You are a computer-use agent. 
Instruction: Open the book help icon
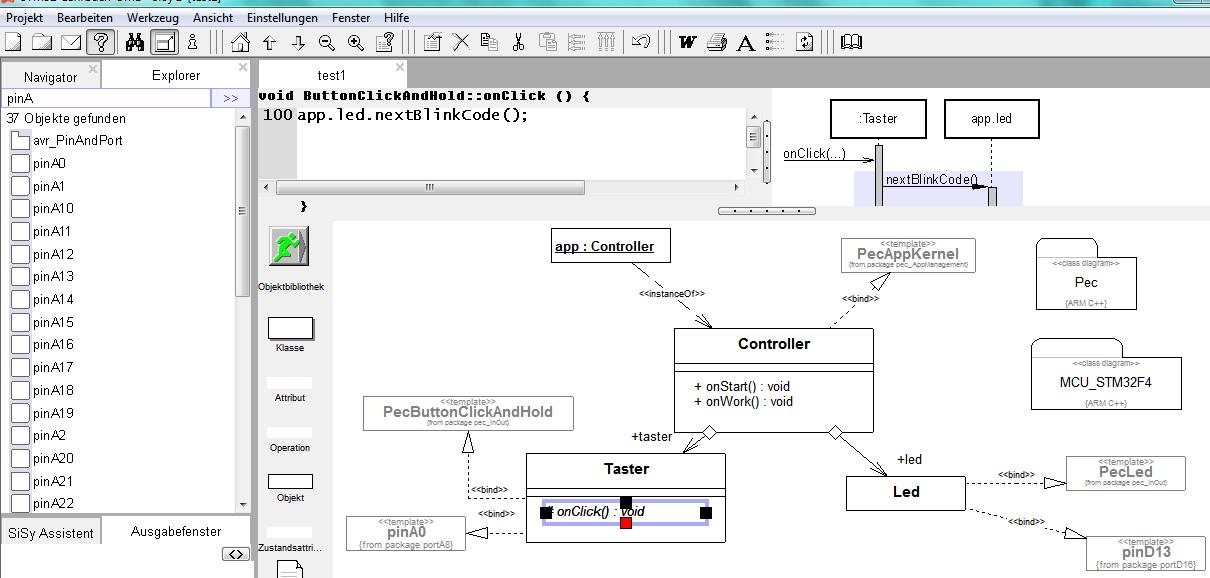point(851,42)
